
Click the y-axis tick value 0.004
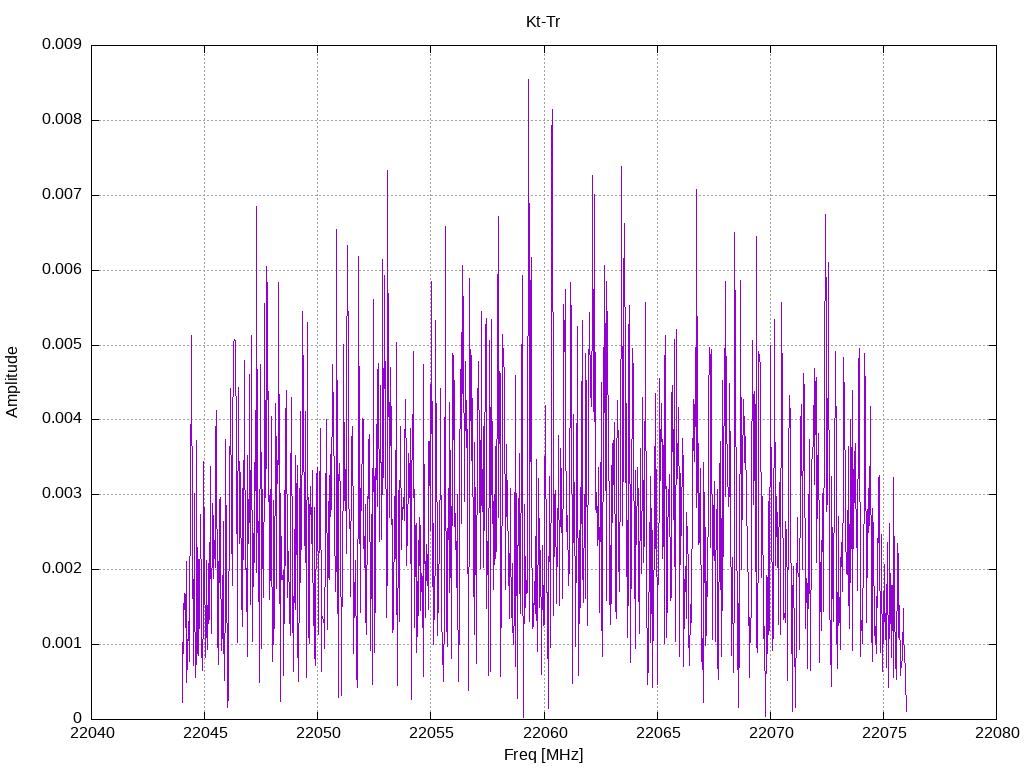tap(62, 419)
